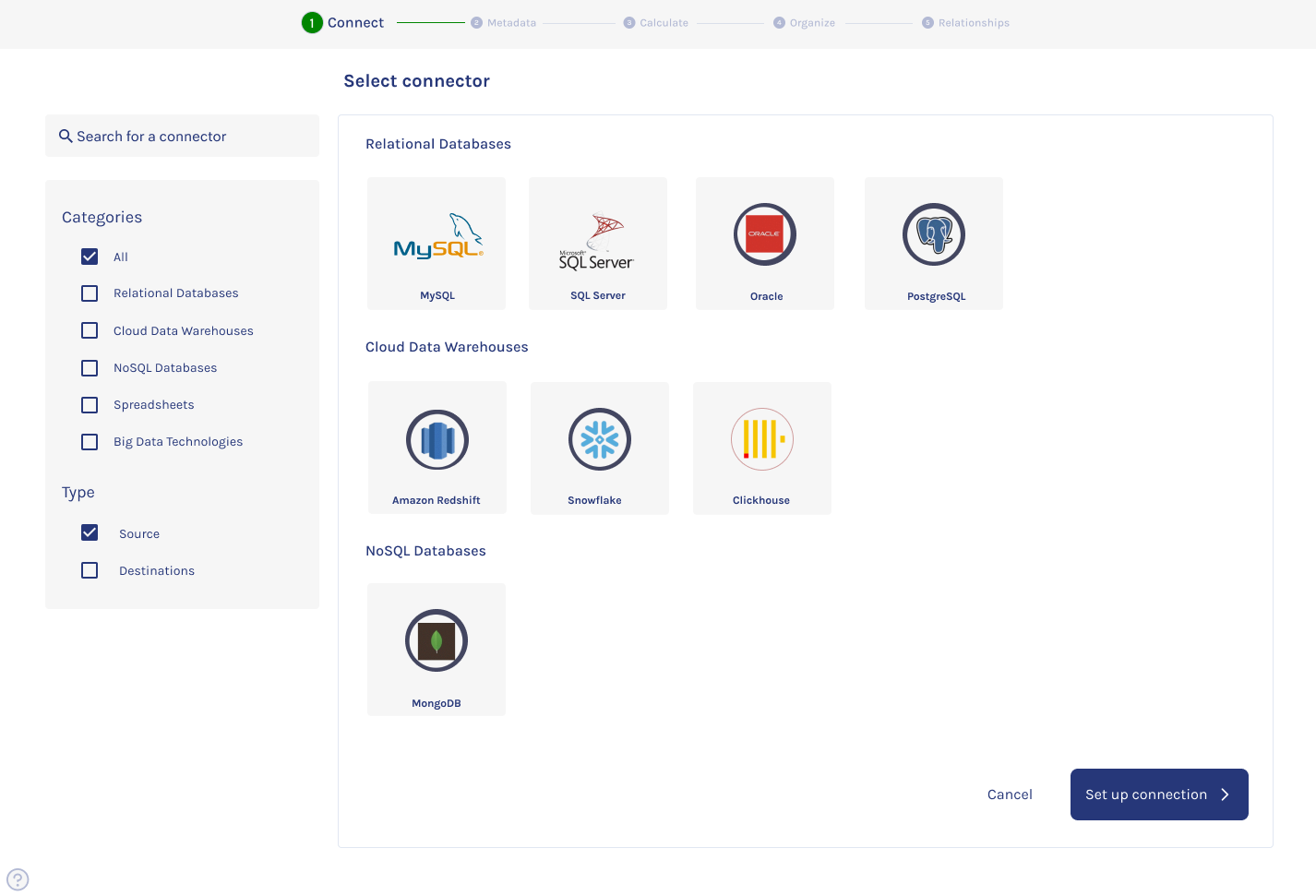The height and width of the screenshot is (896, 1316).
Task: Check the Cloud Data Warehouses checkbox
Action: [90, 330]
